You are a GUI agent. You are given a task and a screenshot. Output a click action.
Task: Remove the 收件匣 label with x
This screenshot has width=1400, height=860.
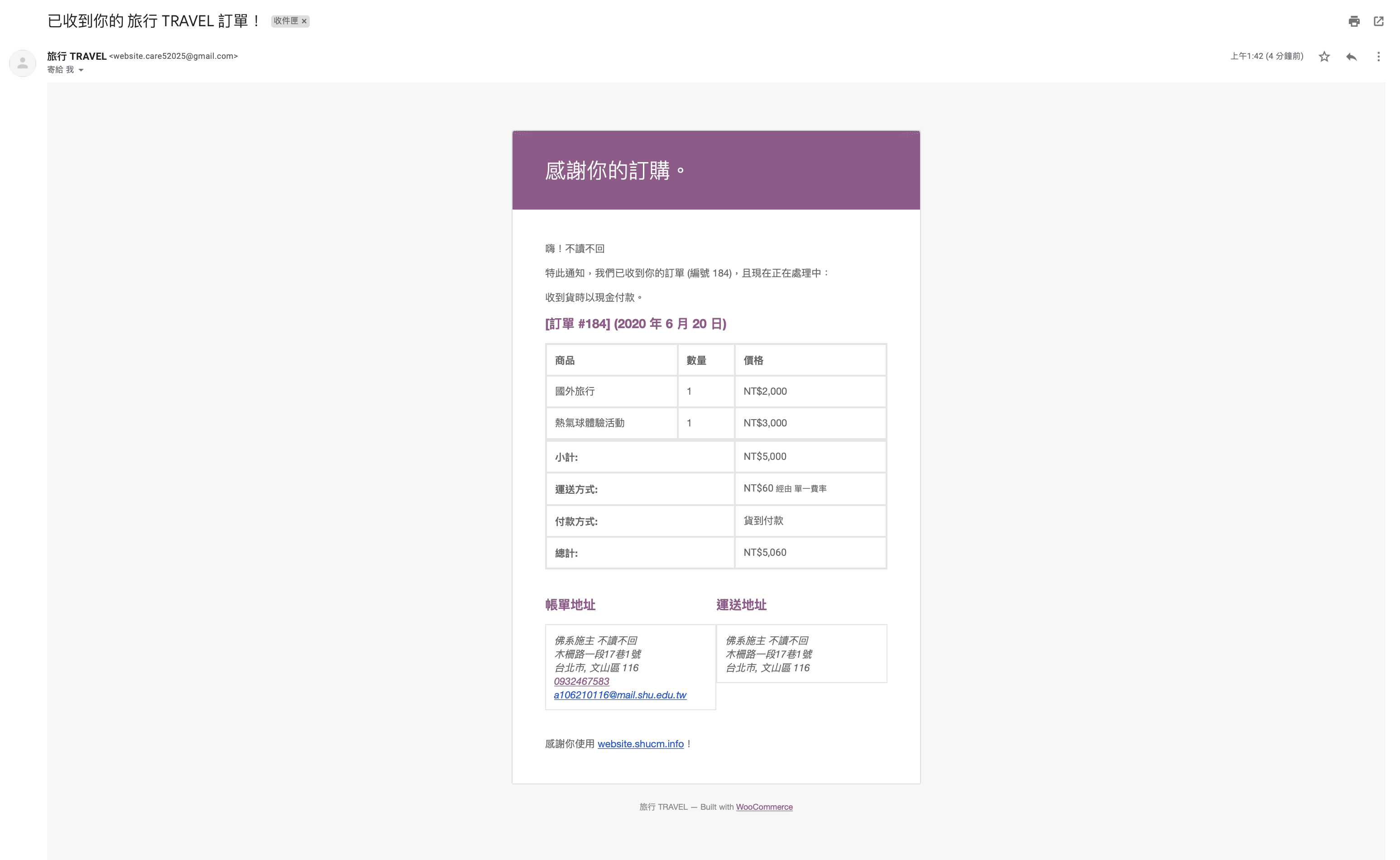pos(304,21)
